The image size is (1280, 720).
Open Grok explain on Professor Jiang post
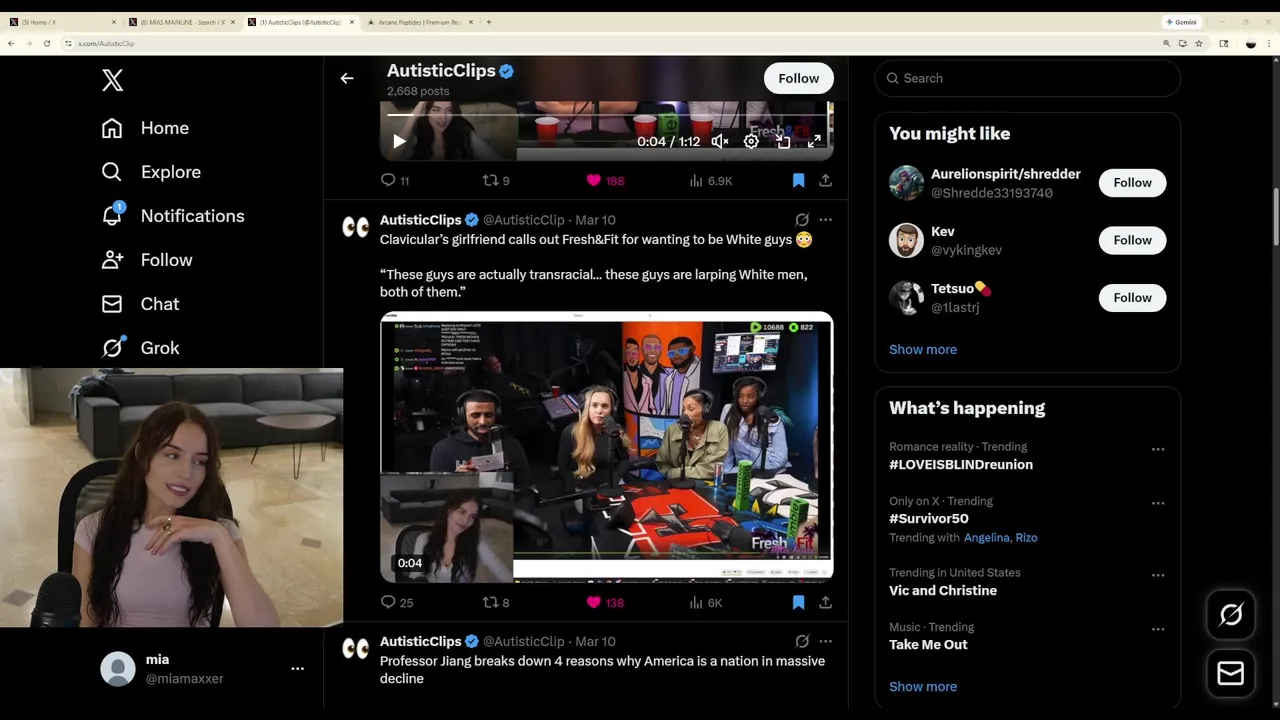click(802, 642)
